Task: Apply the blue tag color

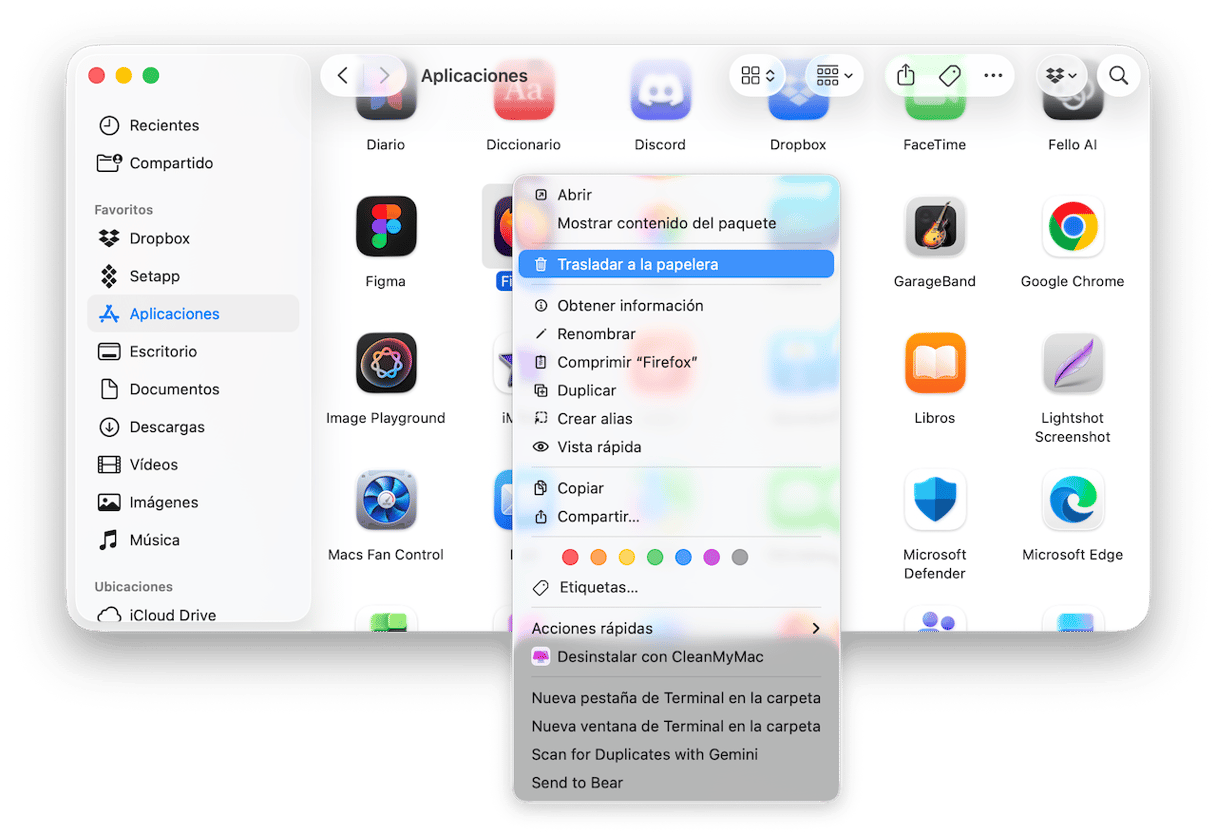Action: [x=683, y=557]
